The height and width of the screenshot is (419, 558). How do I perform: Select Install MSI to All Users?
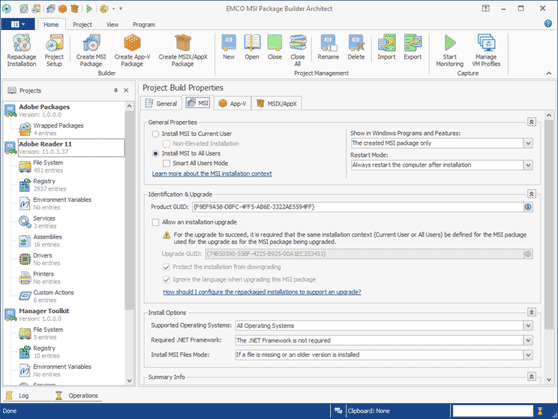pos(186,153)
